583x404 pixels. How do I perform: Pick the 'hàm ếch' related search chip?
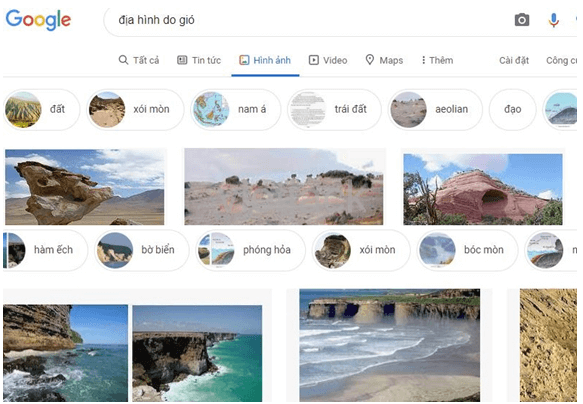45,250
